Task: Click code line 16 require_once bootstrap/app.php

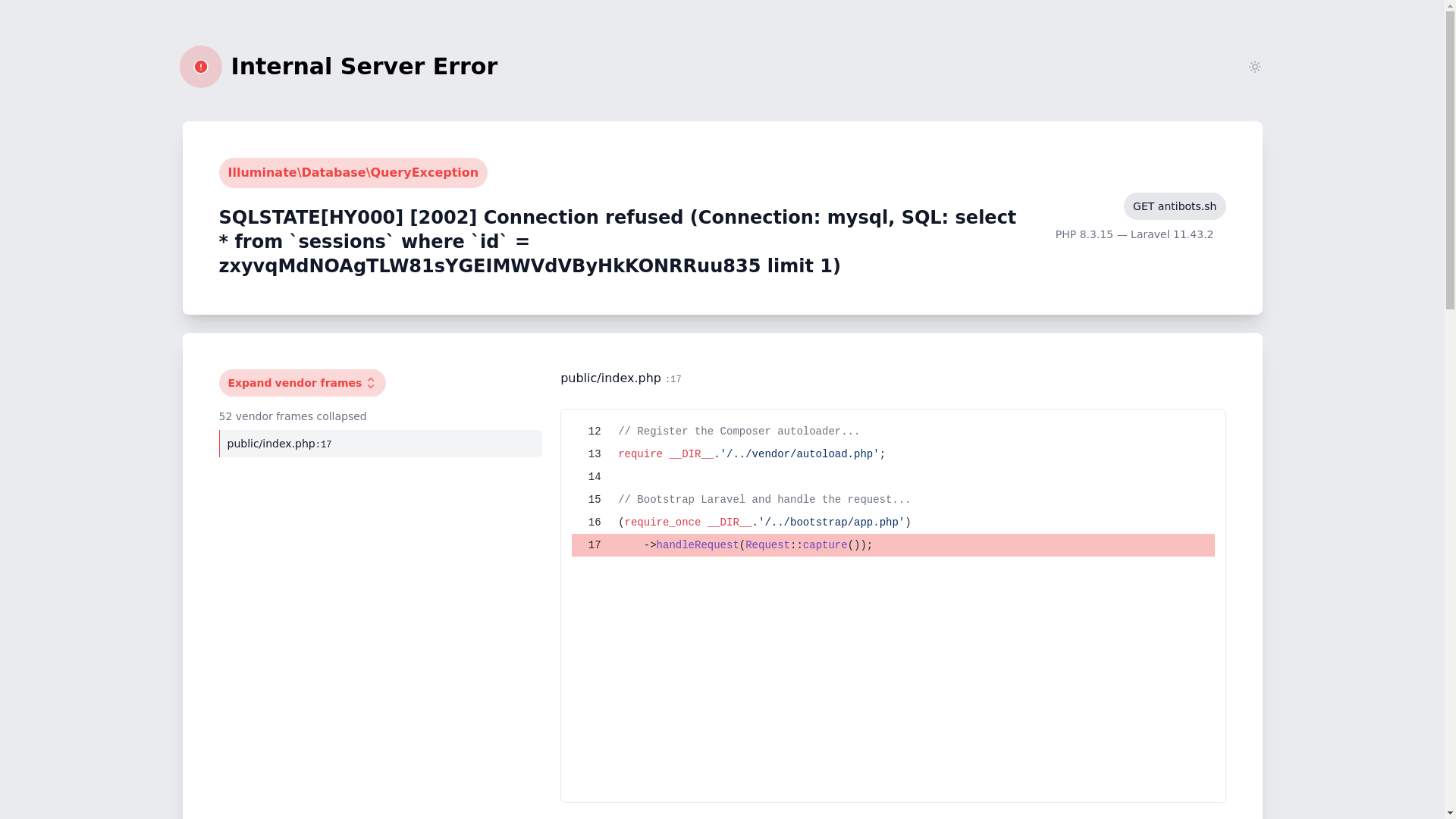Action: (893, 522)
